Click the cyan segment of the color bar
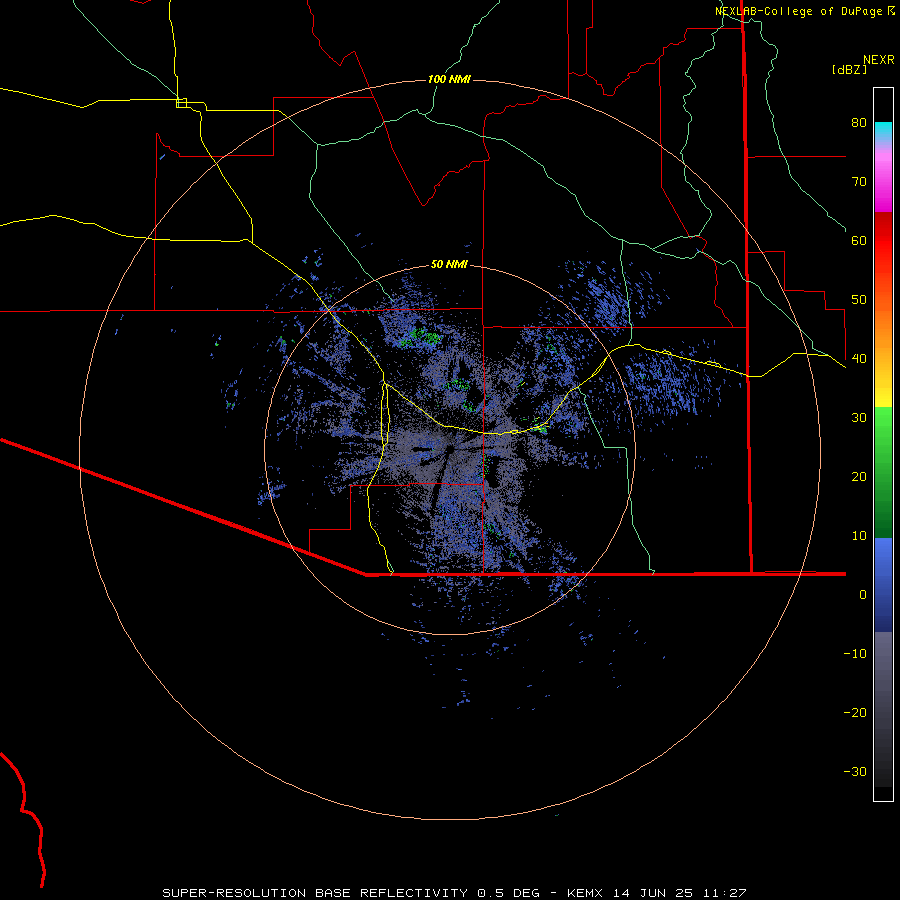 (x=883, y=131)
